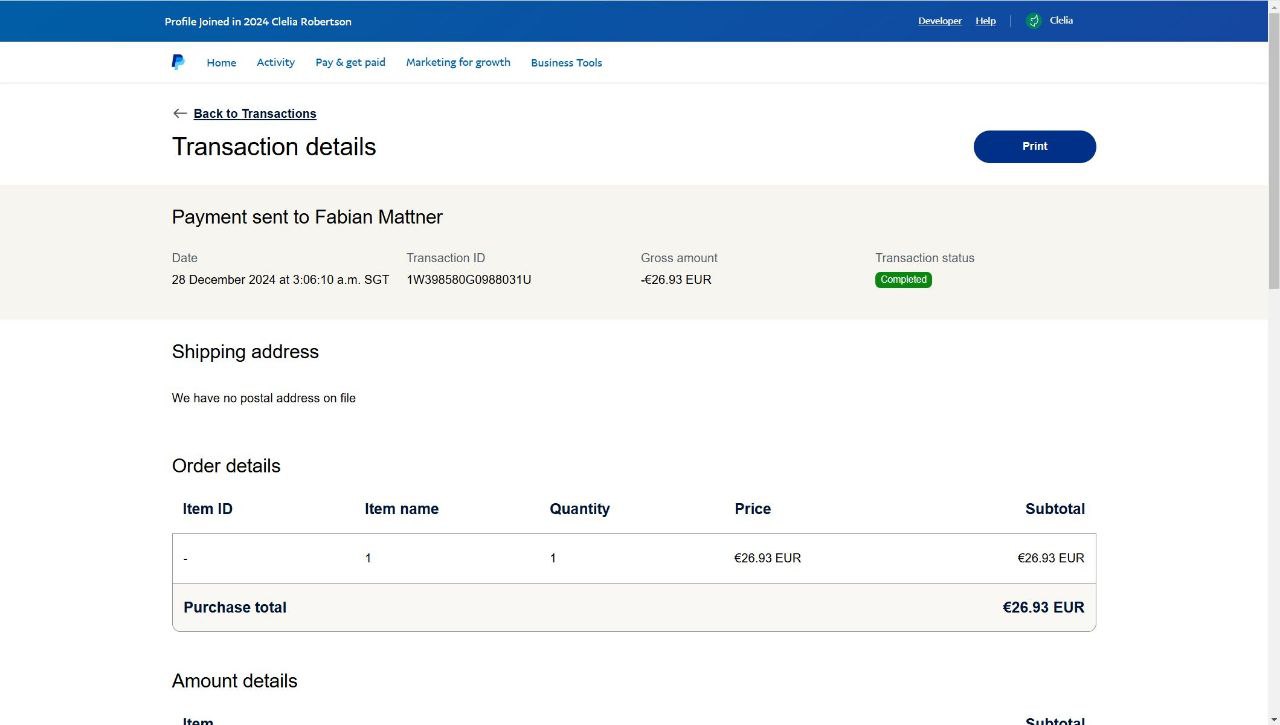
Task: Click the scrollbar down arrow
Action: tap(1273, 718)
